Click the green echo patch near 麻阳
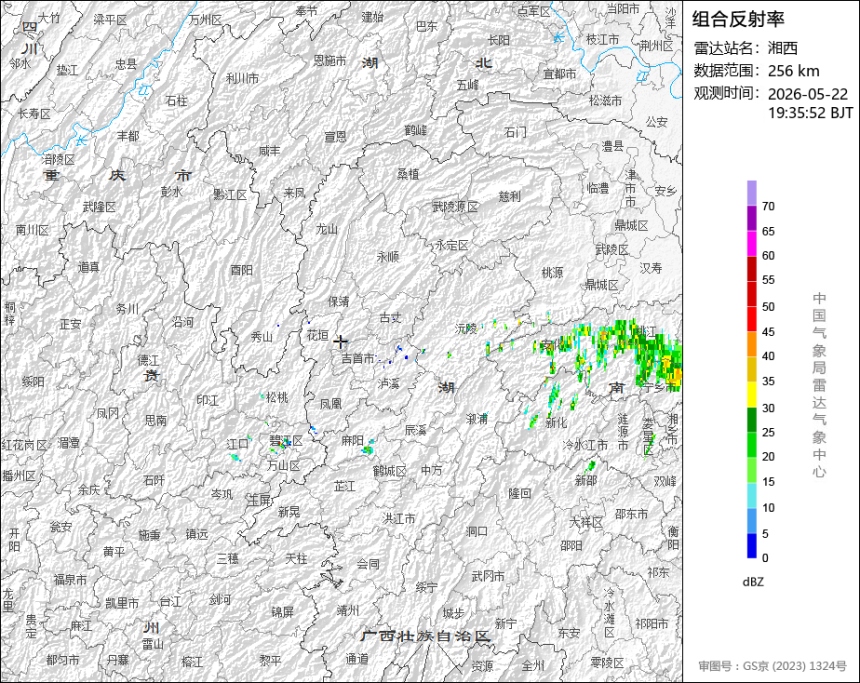Viewport: 860px width, 683px height. click(367, 450)
